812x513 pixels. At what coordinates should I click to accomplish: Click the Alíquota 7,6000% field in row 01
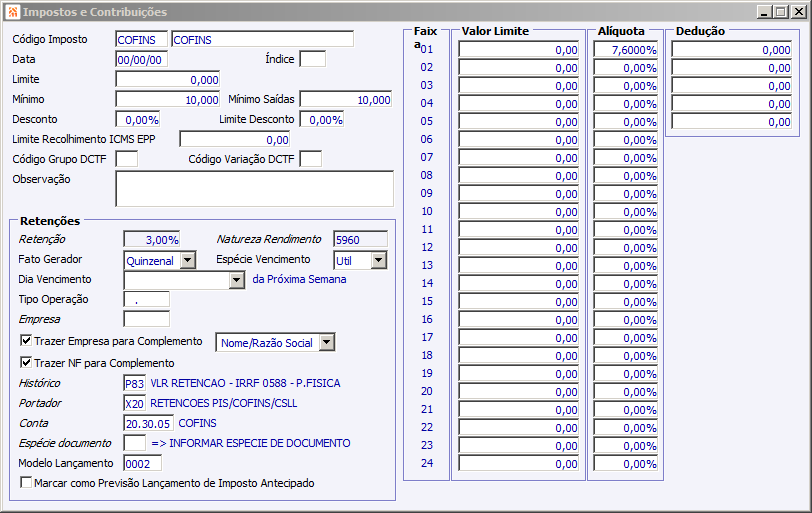coord(626,50)
